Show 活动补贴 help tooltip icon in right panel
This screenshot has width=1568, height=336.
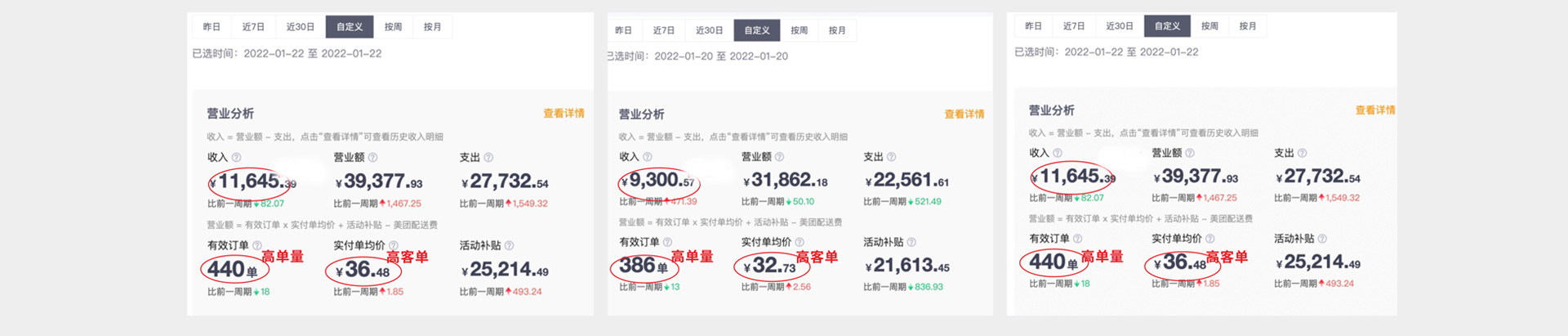pyautogui.click(x=1322, y=239)
